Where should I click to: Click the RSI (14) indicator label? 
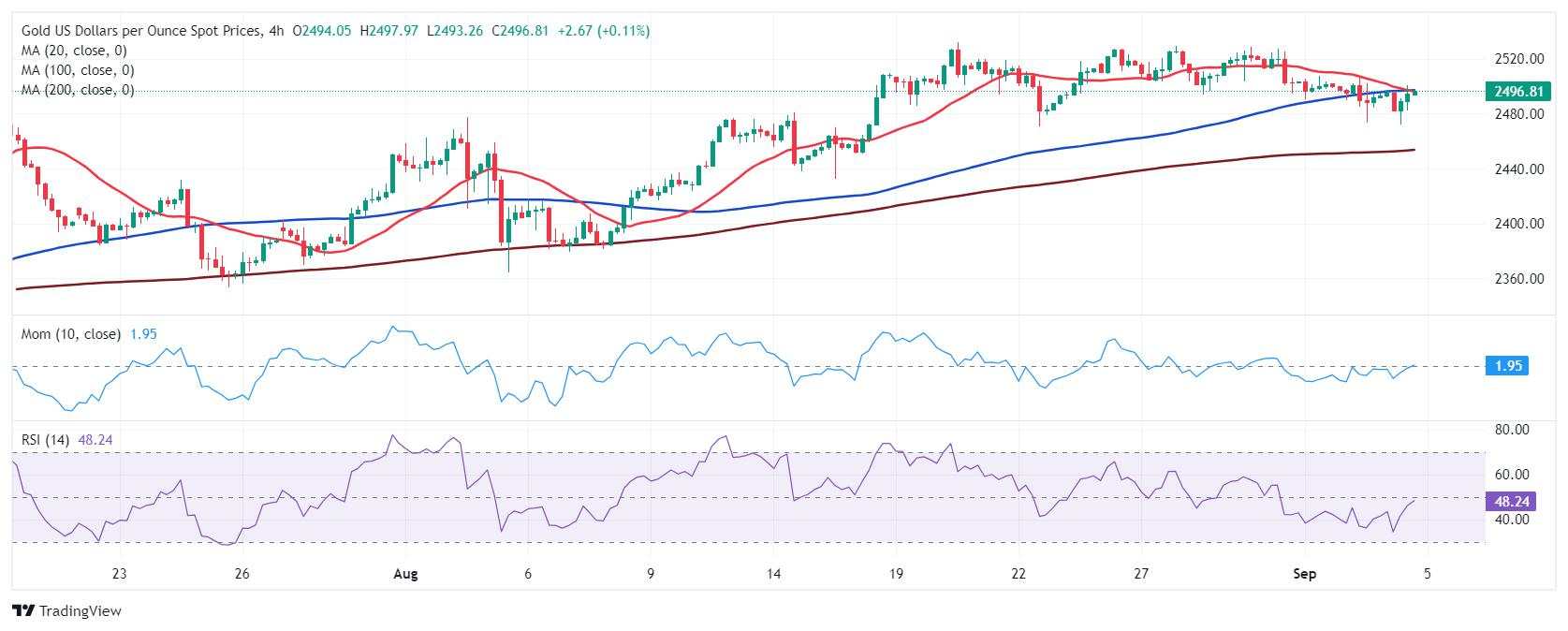click(x=46, y=440)
